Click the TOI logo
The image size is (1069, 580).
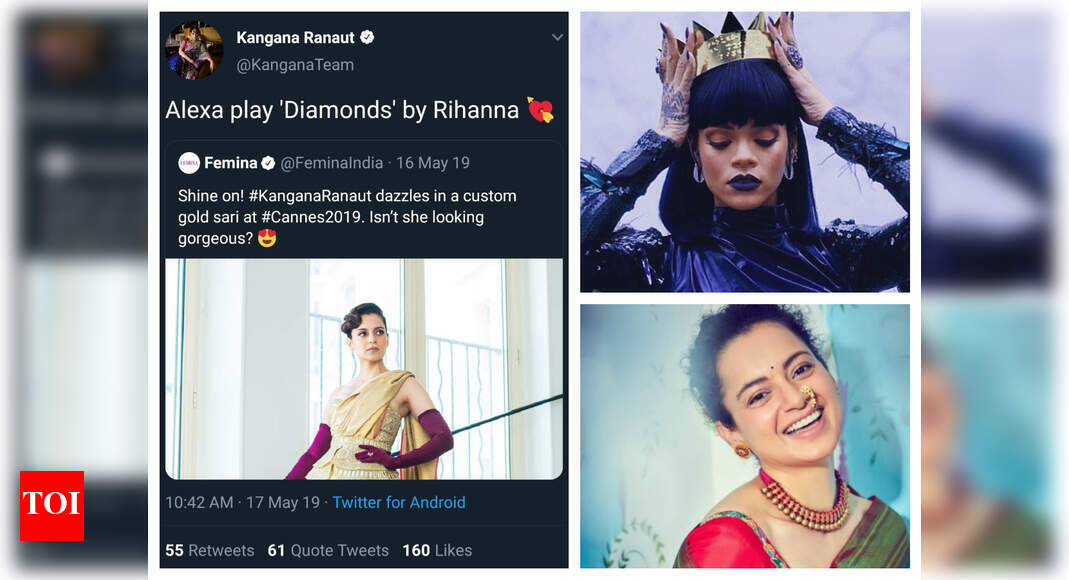(51, 505)
